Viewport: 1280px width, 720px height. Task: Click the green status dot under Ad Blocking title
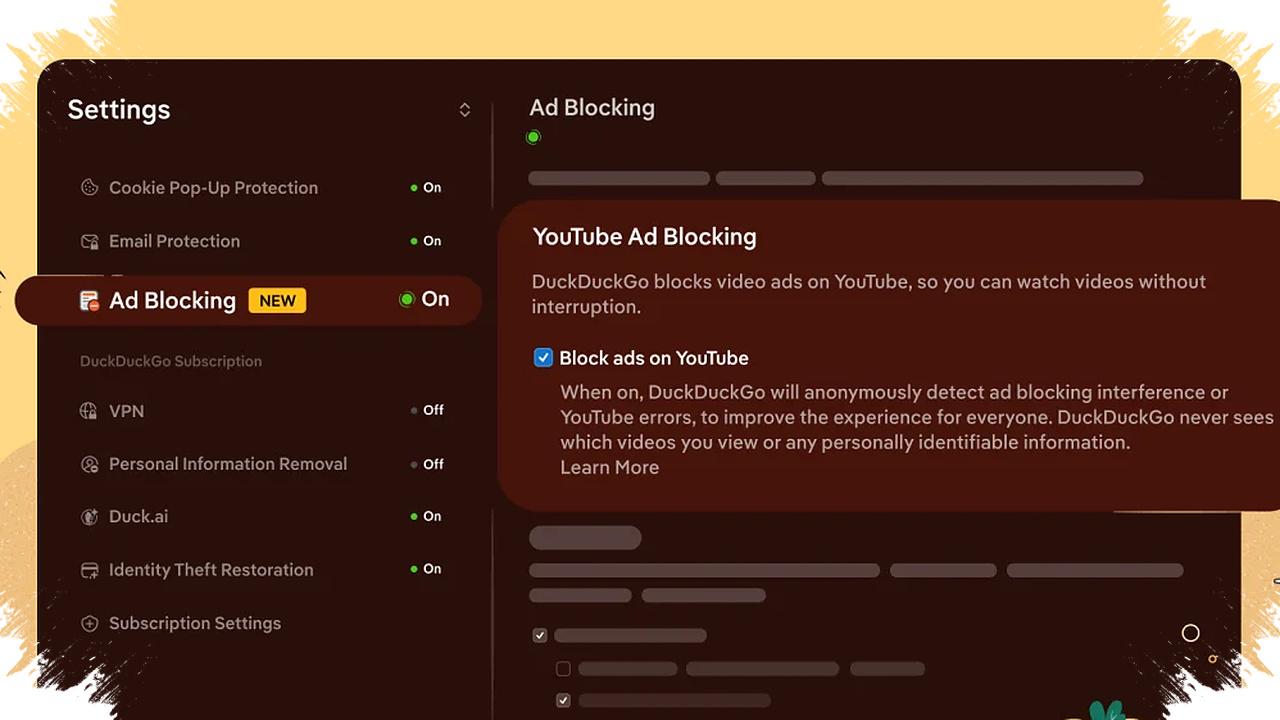click(x=534, y=137)
